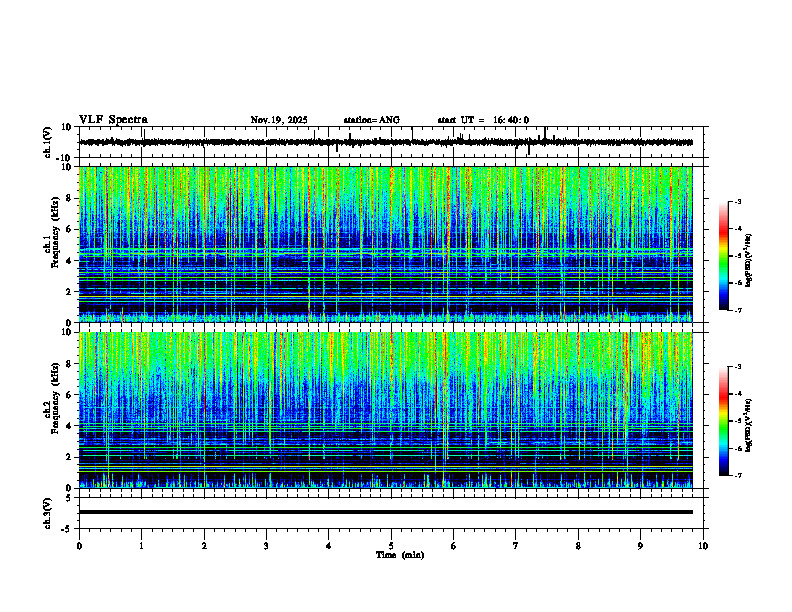The height and width of the screenshot is (612, 792).
Task: Click time-axis tick label "9"
Action: [640, 546]
